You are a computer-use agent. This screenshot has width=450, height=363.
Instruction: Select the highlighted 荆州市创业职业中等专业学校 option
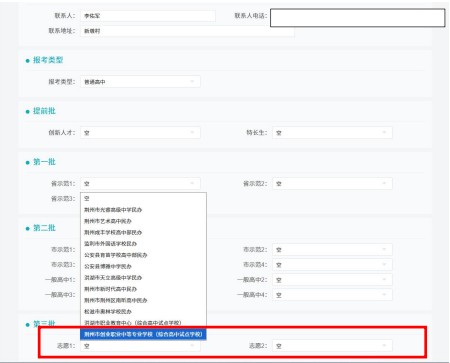[143, 334]
